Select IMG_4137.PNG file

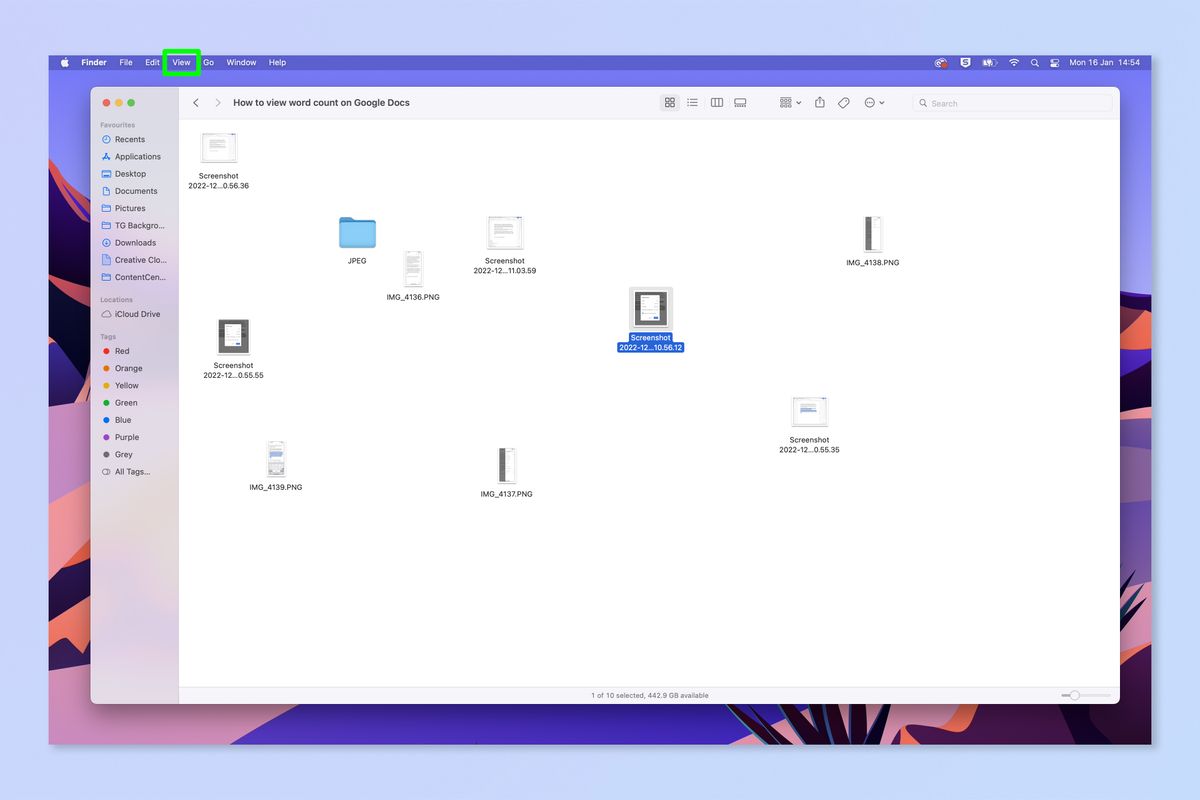pyautogui.click(x=506, y=467)
